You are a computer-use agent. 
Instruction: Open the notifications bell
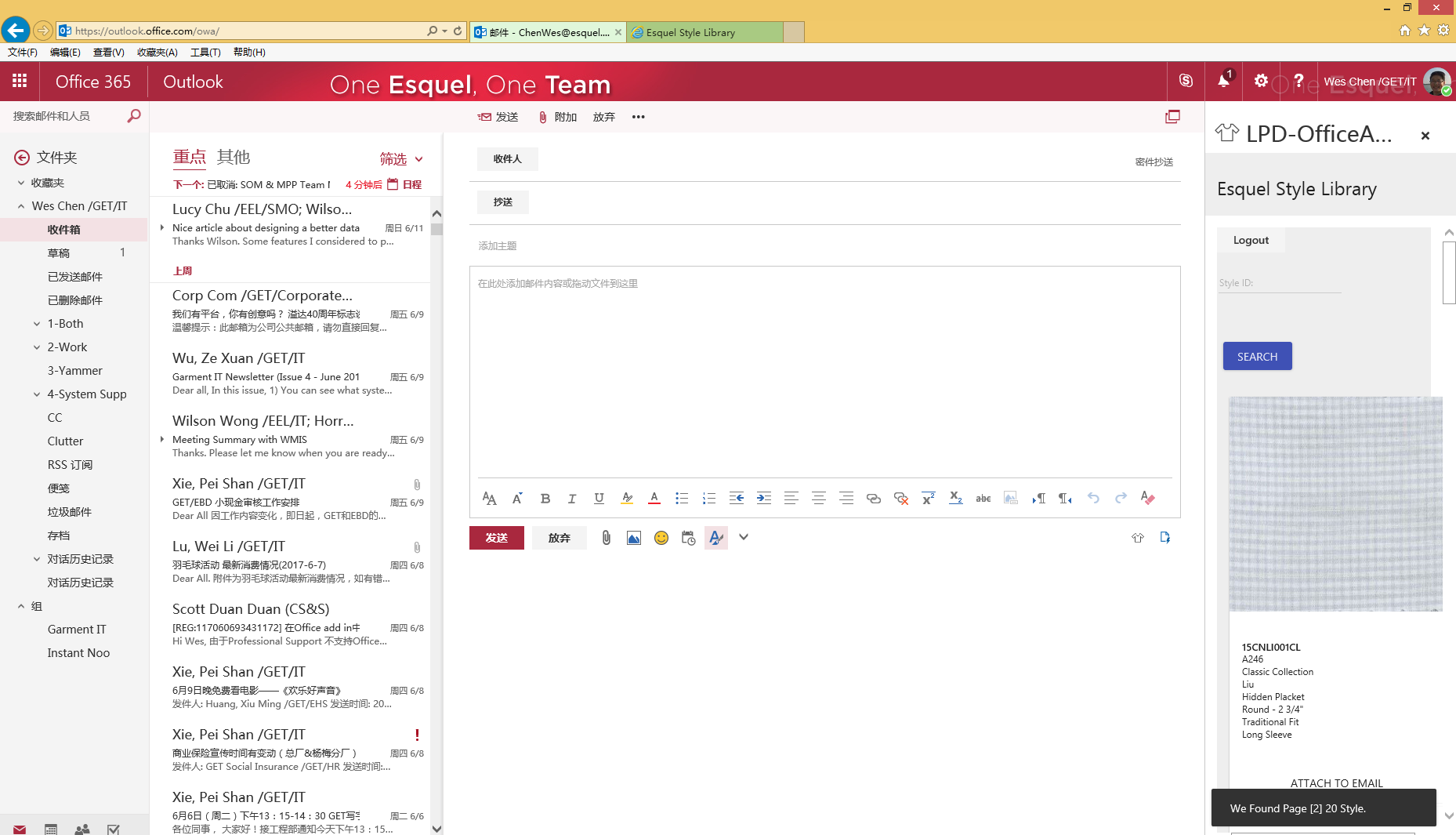point(1223,81)
